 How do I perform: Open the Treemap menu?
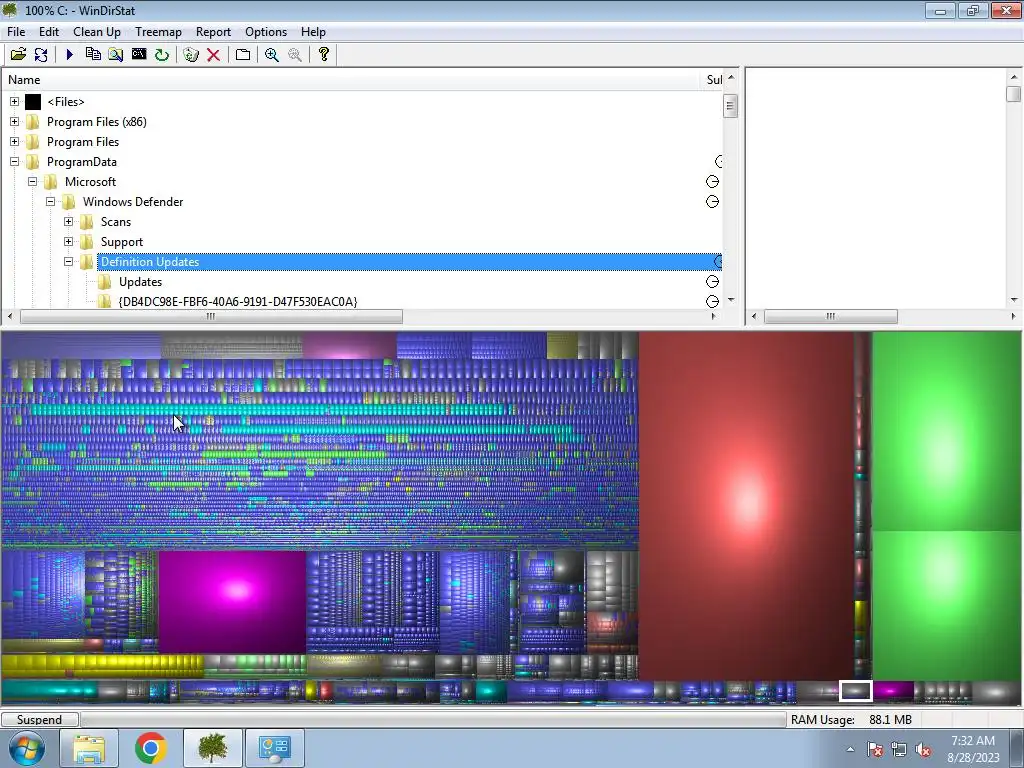[x=158, y=32]
